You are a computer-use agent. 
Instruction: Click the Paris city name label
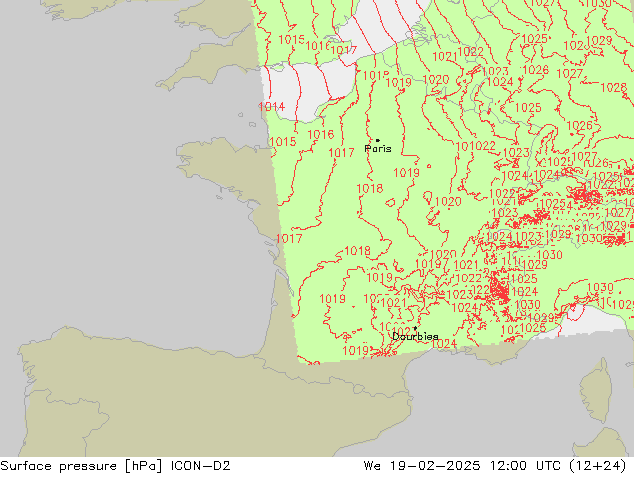click(x=378, y=149)
